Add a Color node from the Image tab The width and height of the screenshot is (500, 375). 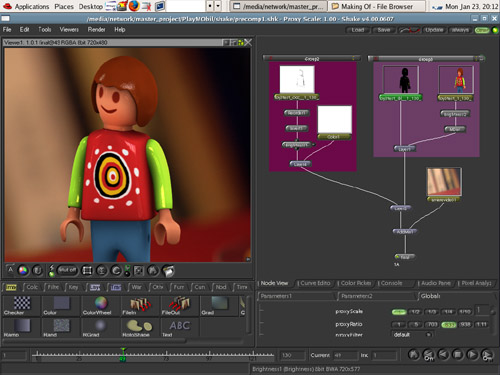coord(61,305)
